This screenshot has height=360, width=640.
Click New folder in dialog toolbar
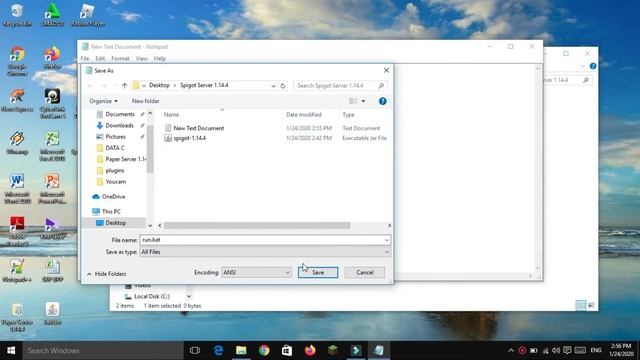click(145, 101)
